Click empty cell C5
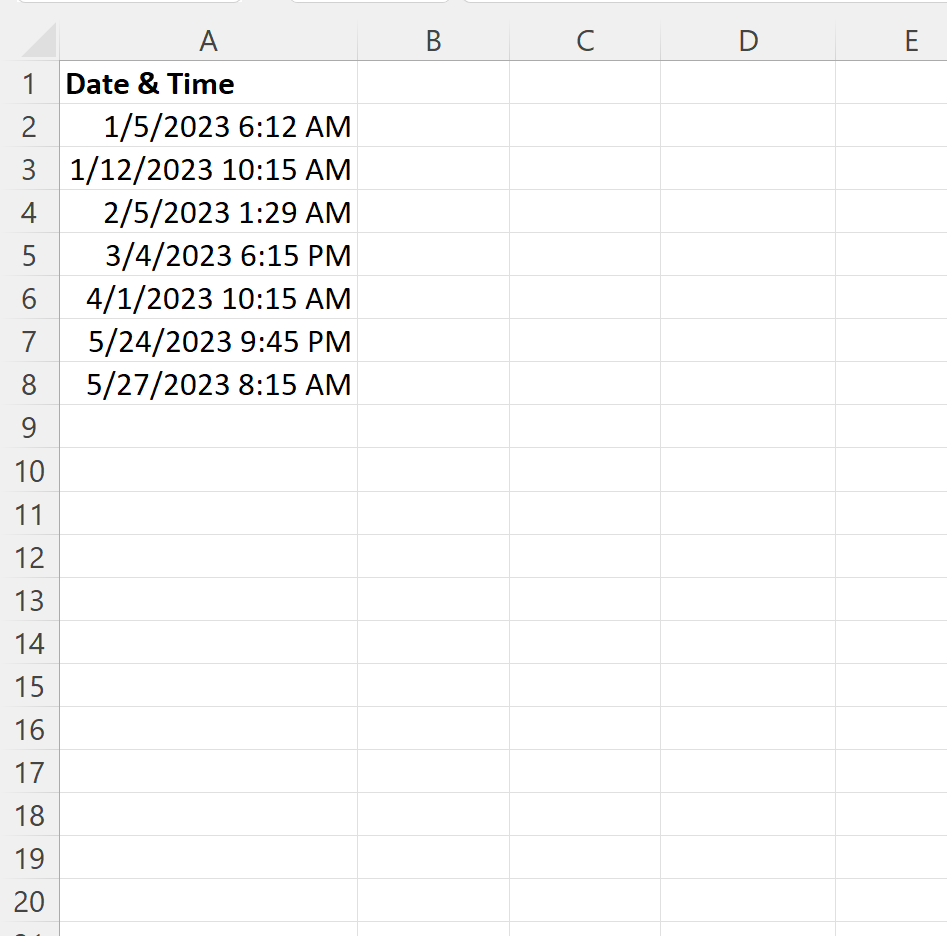 [x=585, y=255]
